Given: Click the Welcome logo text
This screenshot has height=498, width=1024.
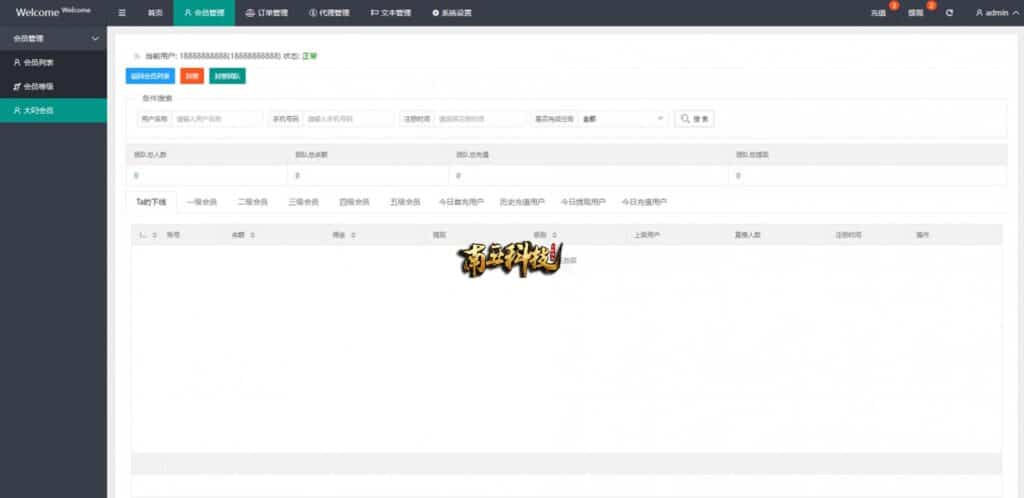Looking at the screenshot, I should pyautogui.click(x=53, y=12).
